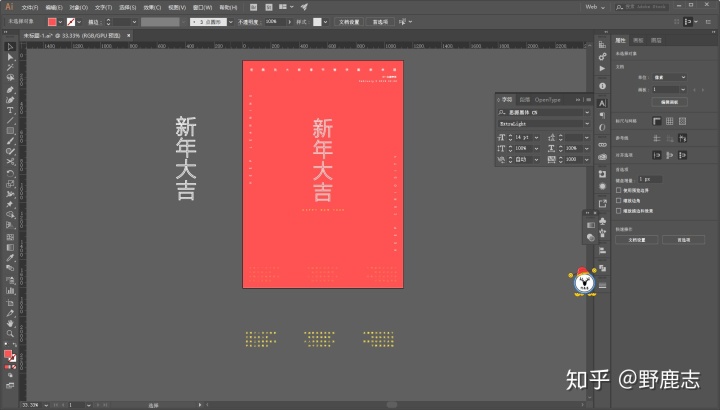
Task: Select the Rectangle tool
Action: pyautogui.click(x=10, y=131)
